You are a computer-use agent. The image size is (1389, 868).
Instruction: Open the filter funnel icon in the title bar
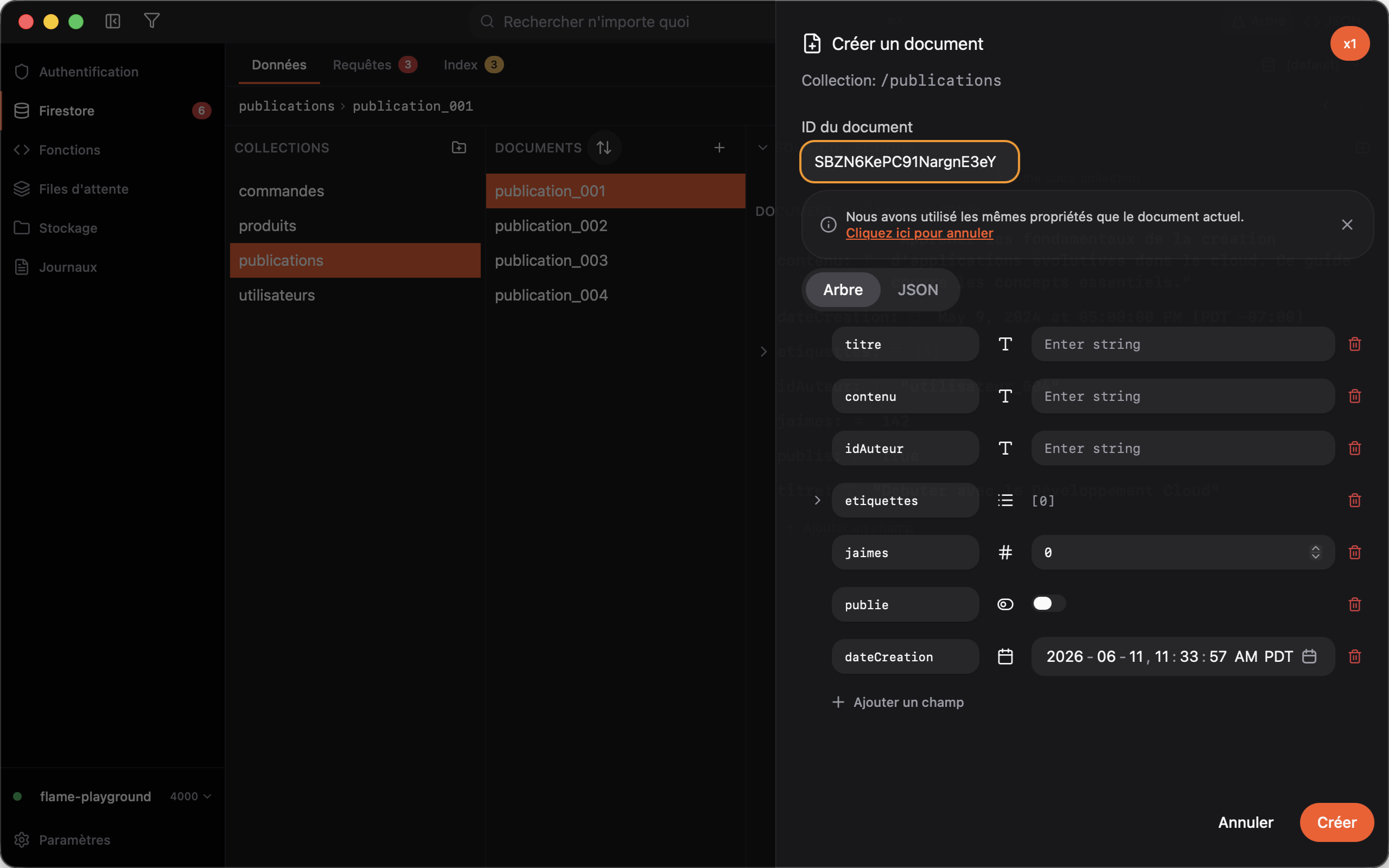pos(151,21)
